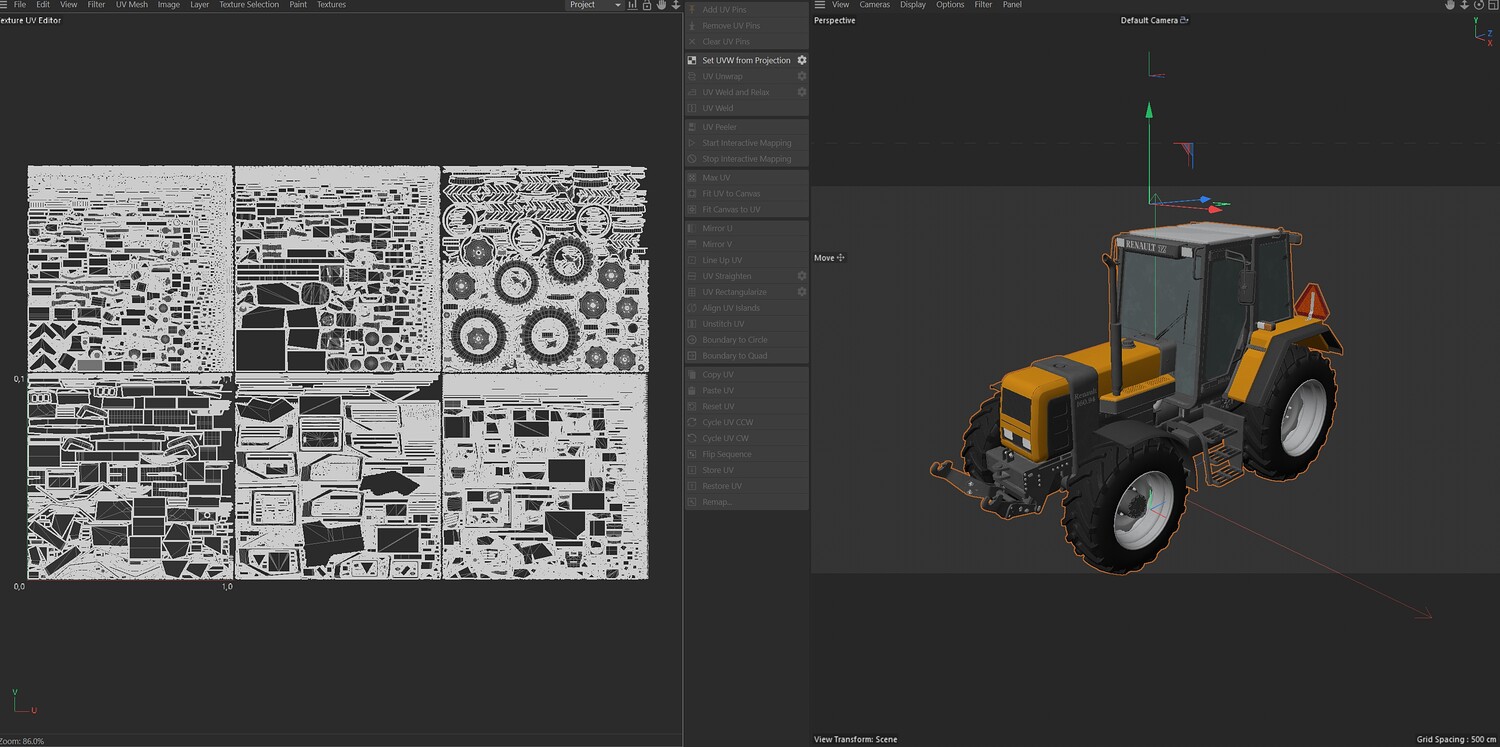
Task: Open the UV Unwrap settings gear
Action: click(801, 76)
